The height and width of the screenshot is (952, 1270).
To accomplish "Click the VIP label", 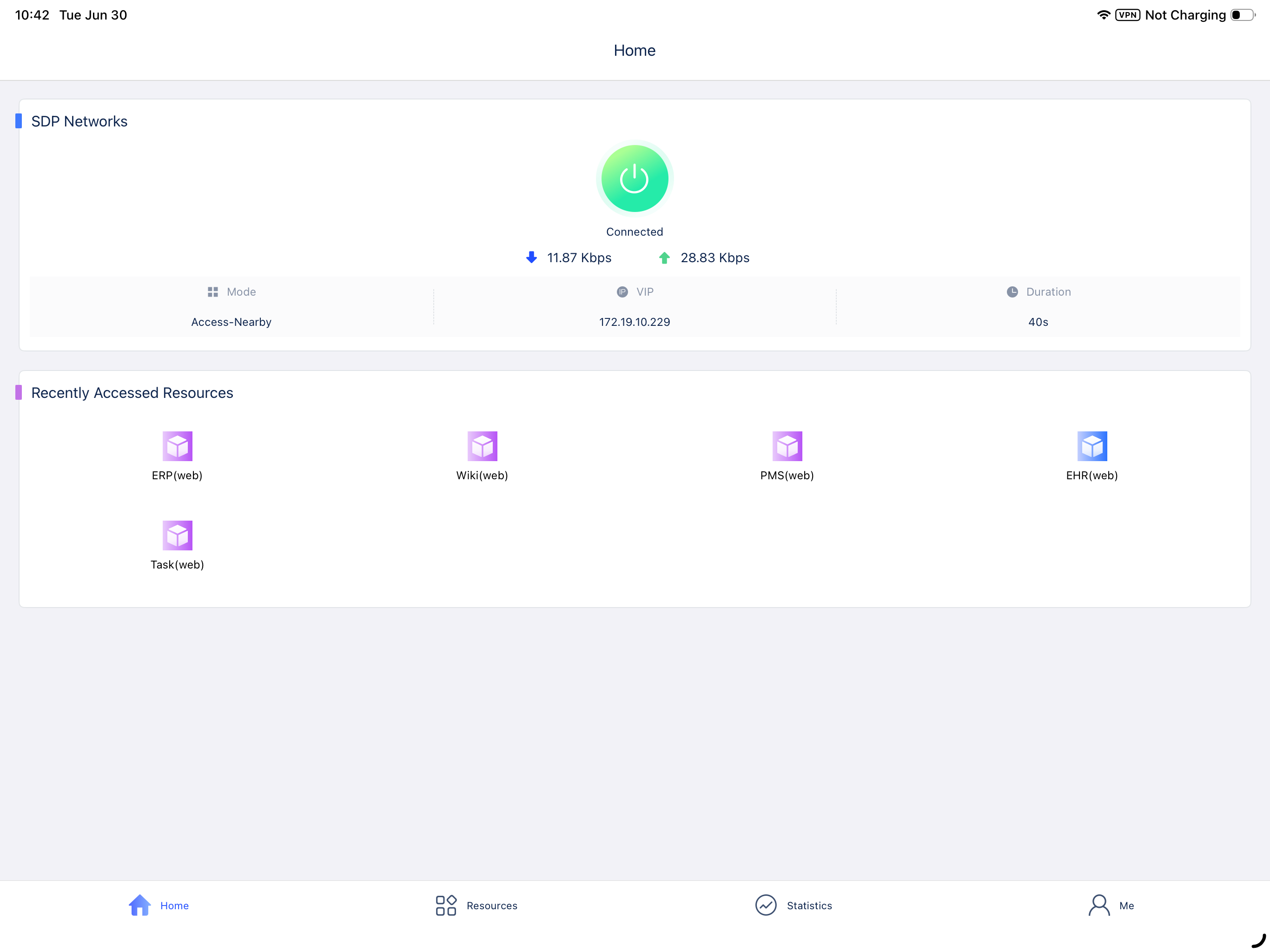I will 645,292.
